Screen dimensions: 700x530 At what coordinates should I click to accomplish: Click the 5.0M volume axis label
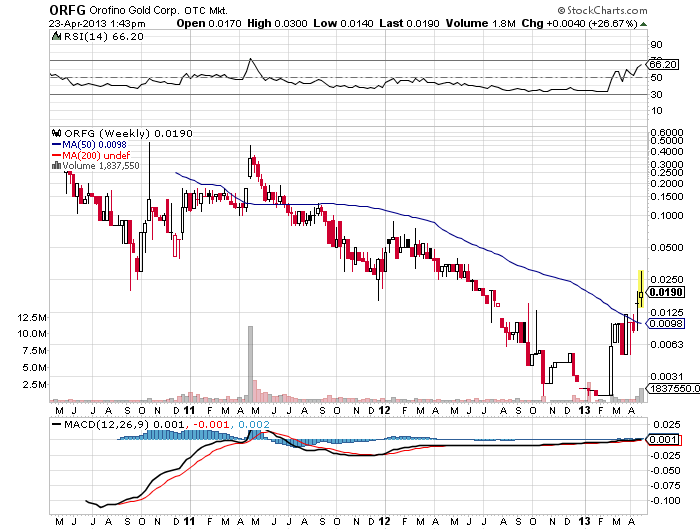(34, 367)
